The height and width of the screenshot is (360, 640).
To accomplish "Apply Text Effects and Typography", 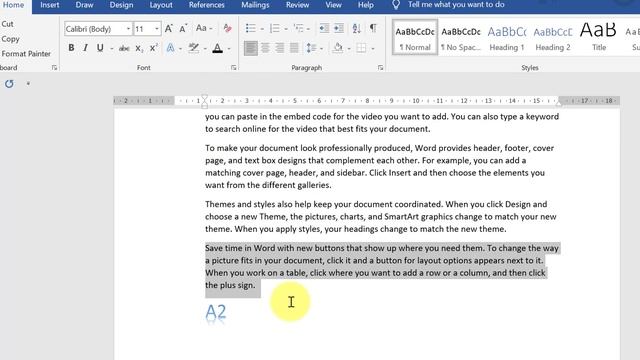I will coord(170,48).
